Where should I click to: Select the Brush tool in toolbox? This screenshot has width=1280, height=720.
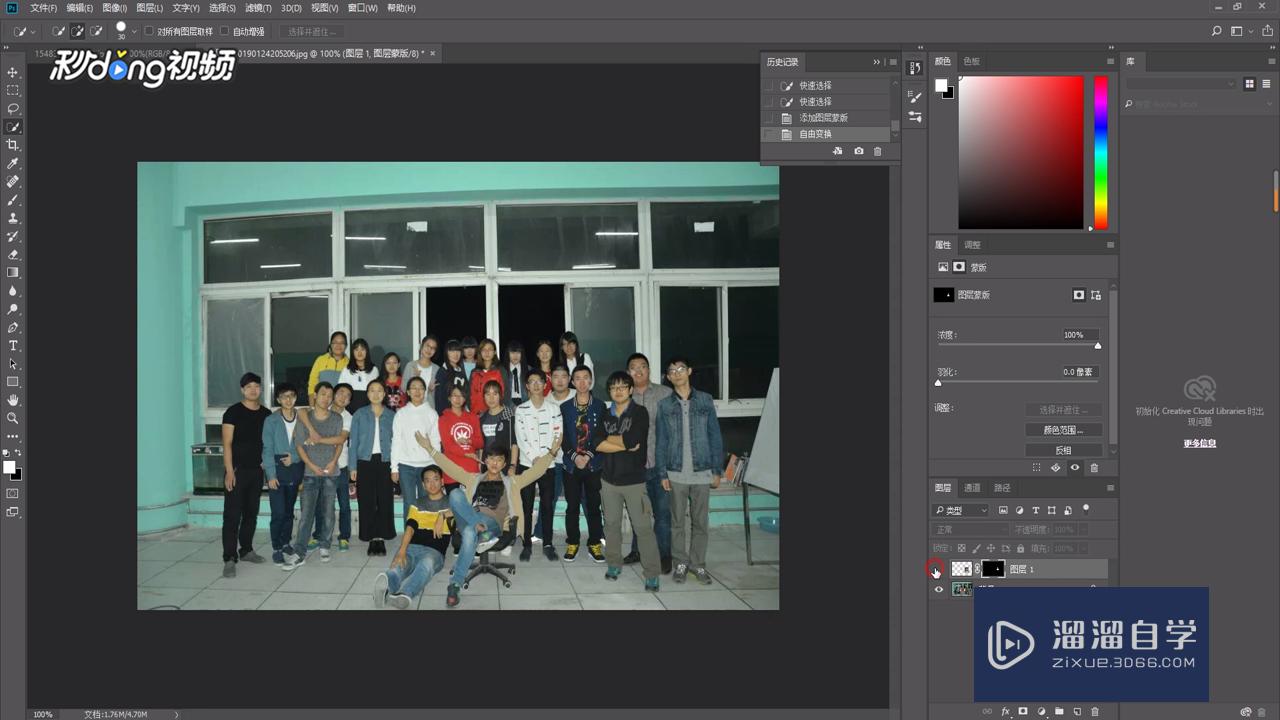pos(13,200)
